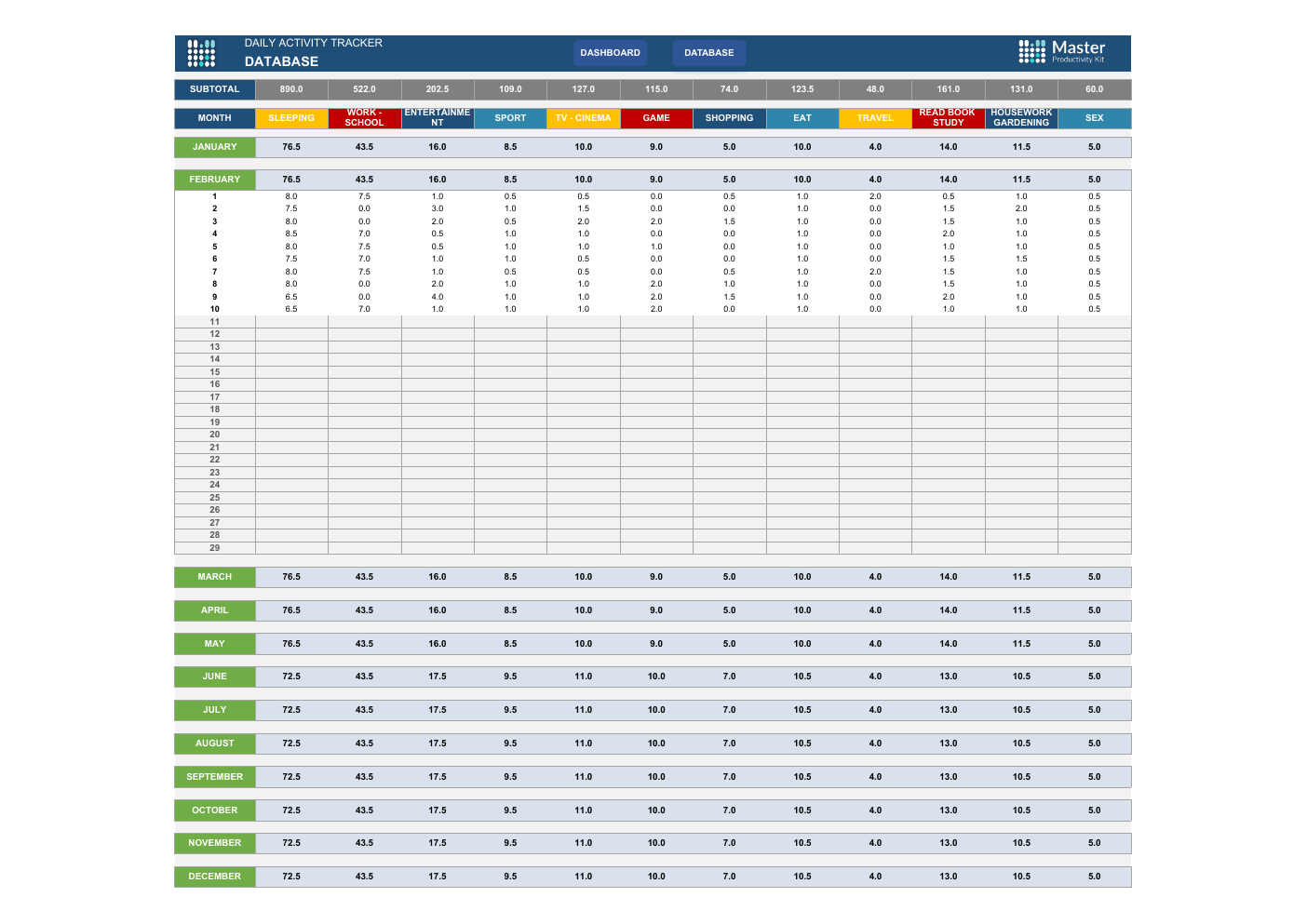Open the DASHBOARD page

point(610,53)
